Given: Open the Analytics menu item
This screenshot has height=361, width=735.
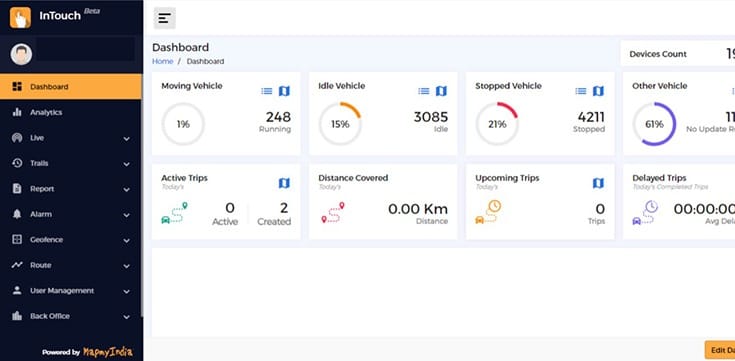Looking at the screenshot, I should 71,113.
